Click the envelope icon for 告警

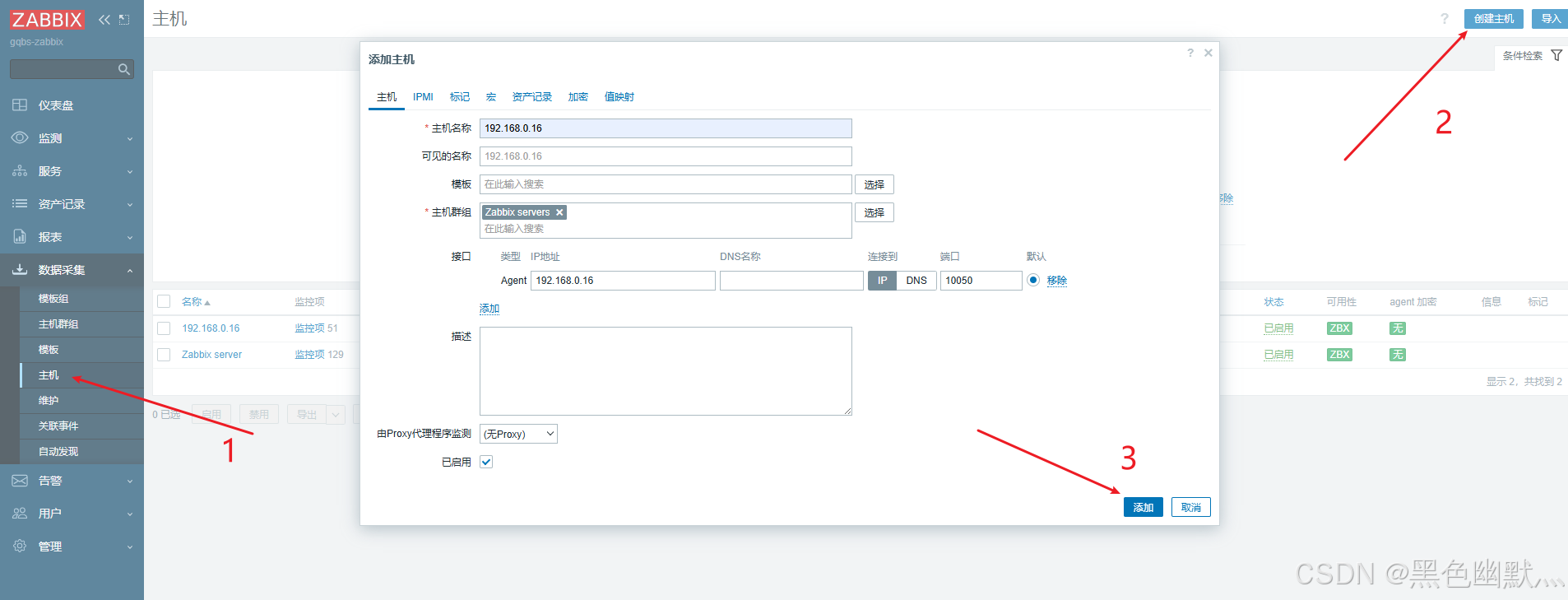(x=20, y=481)
